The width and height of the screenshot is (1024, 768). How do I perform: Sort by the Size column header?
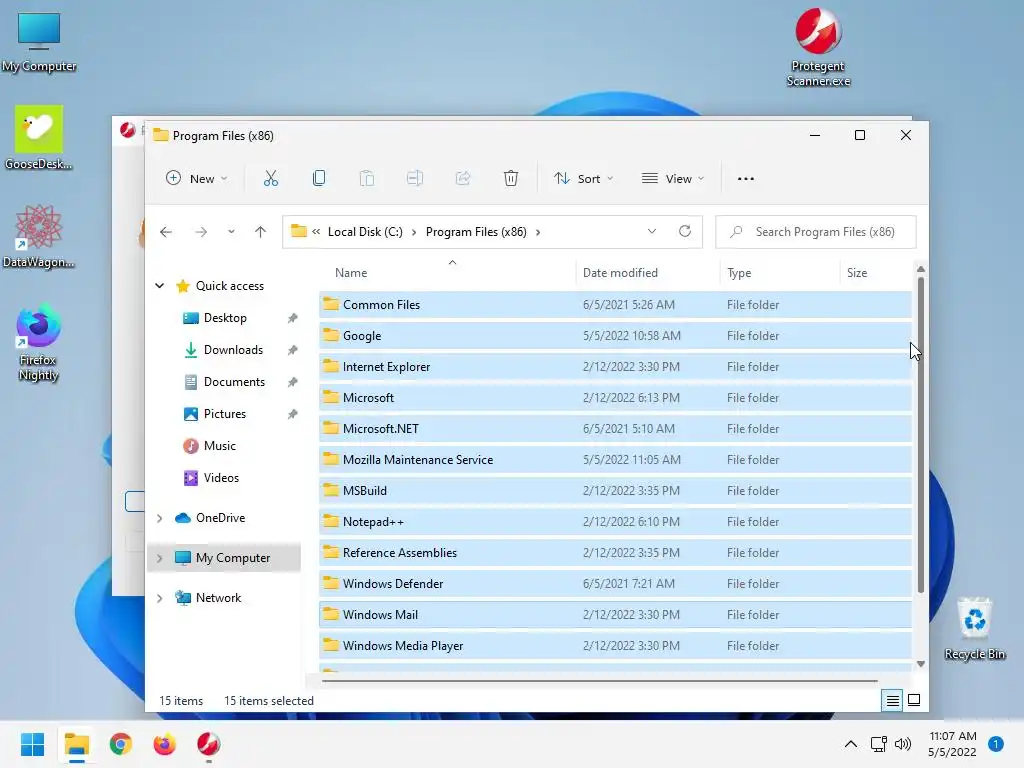[857, 273]
